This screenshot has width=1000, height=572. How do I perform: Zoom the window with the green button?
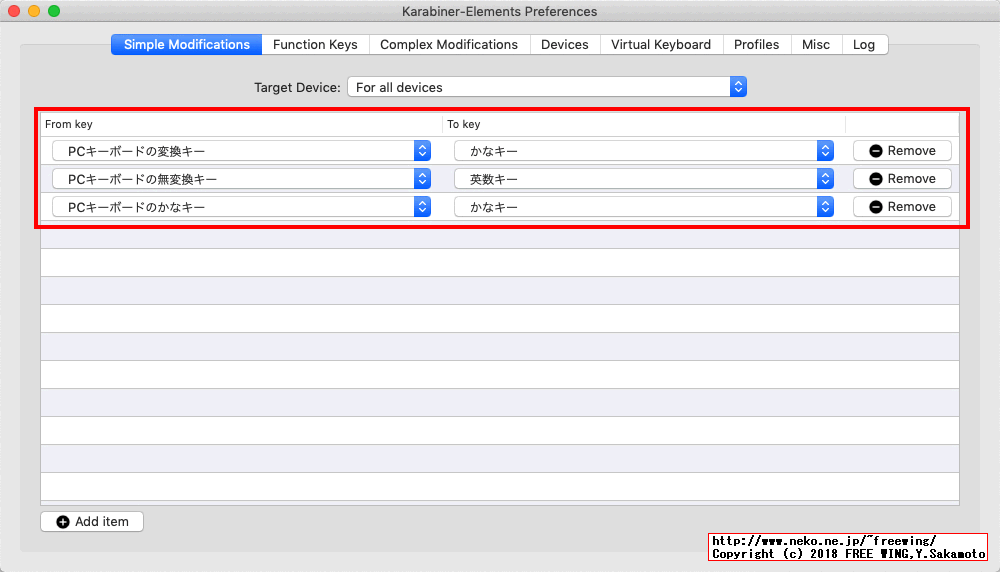point(54,11)
